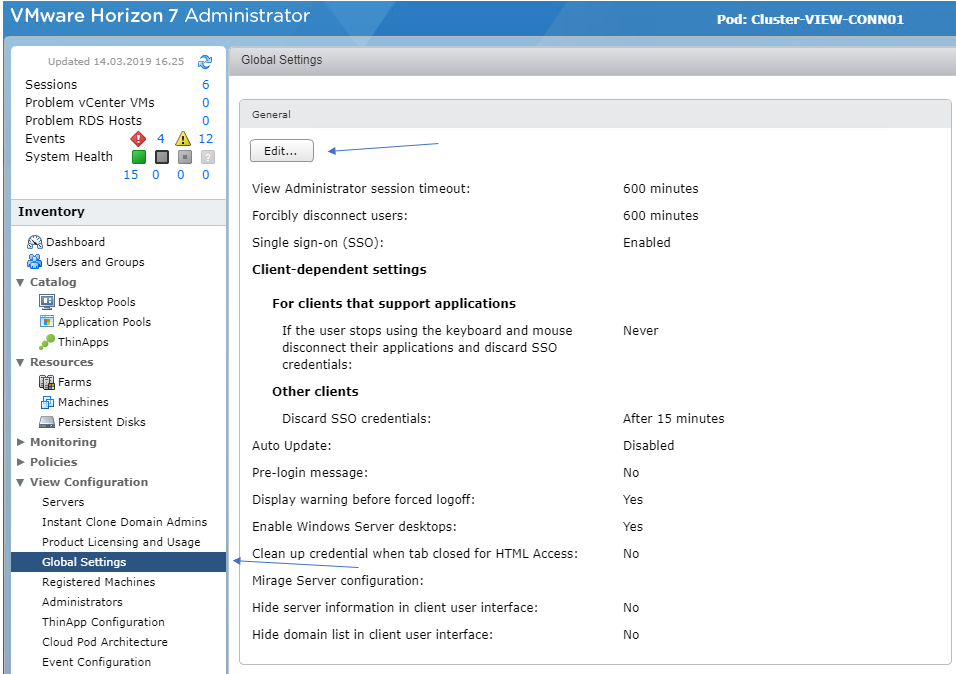The width and height of the screenshot is (956, 674).
Task: Select Desktop Pools in Catalog
Action: (96, 302)
